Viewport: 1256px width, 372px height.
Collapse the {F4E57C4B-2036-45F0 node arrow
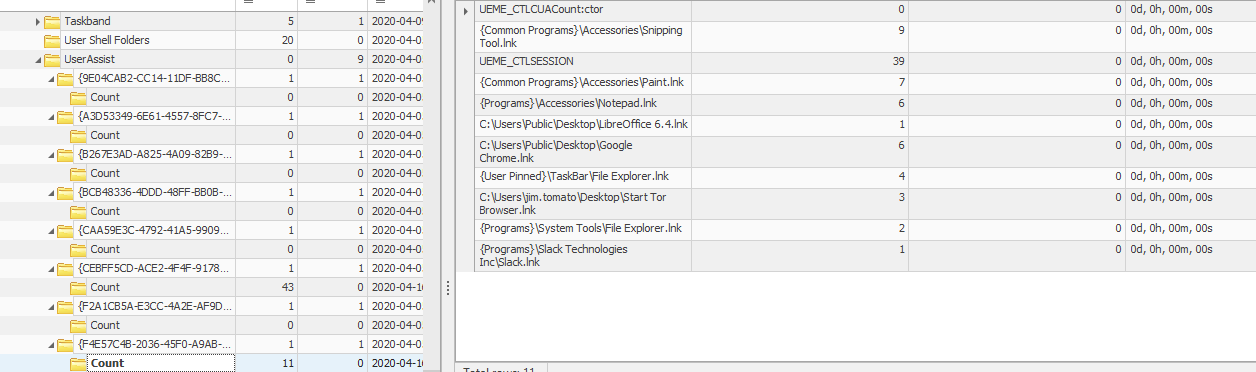tap(52, 344)
